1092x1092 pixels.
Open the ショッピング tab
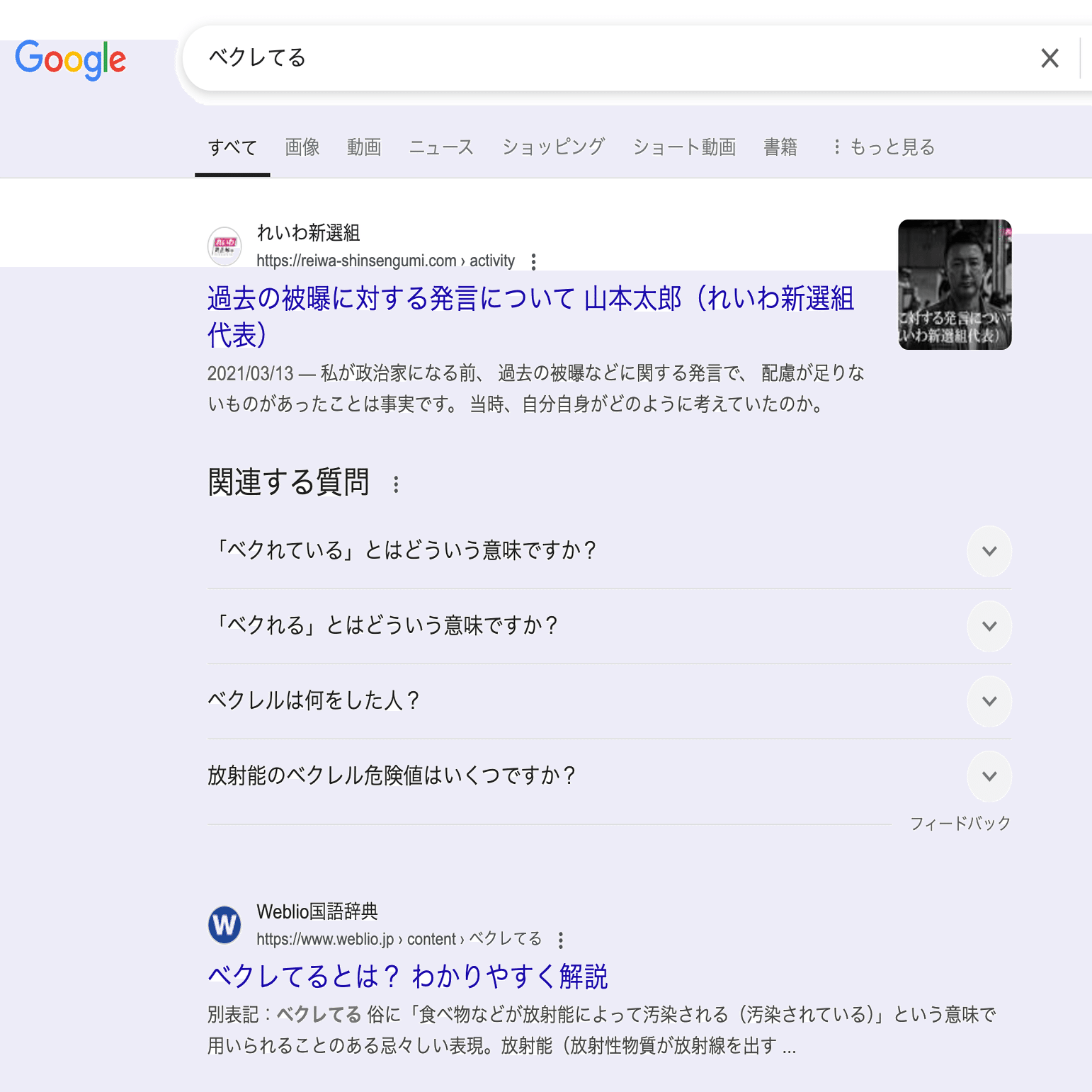click(x=553, y=147)
